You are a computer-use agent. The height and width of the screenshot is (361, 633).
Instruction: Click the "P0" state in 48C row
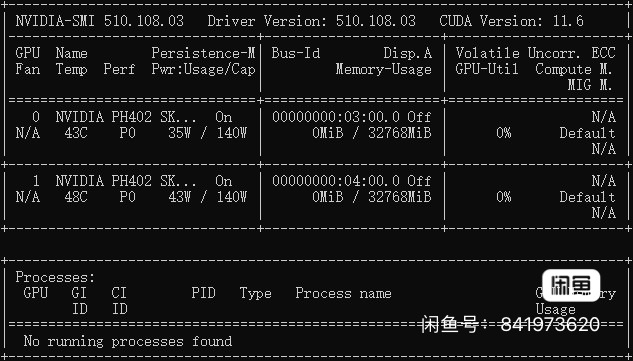[128, 197]
